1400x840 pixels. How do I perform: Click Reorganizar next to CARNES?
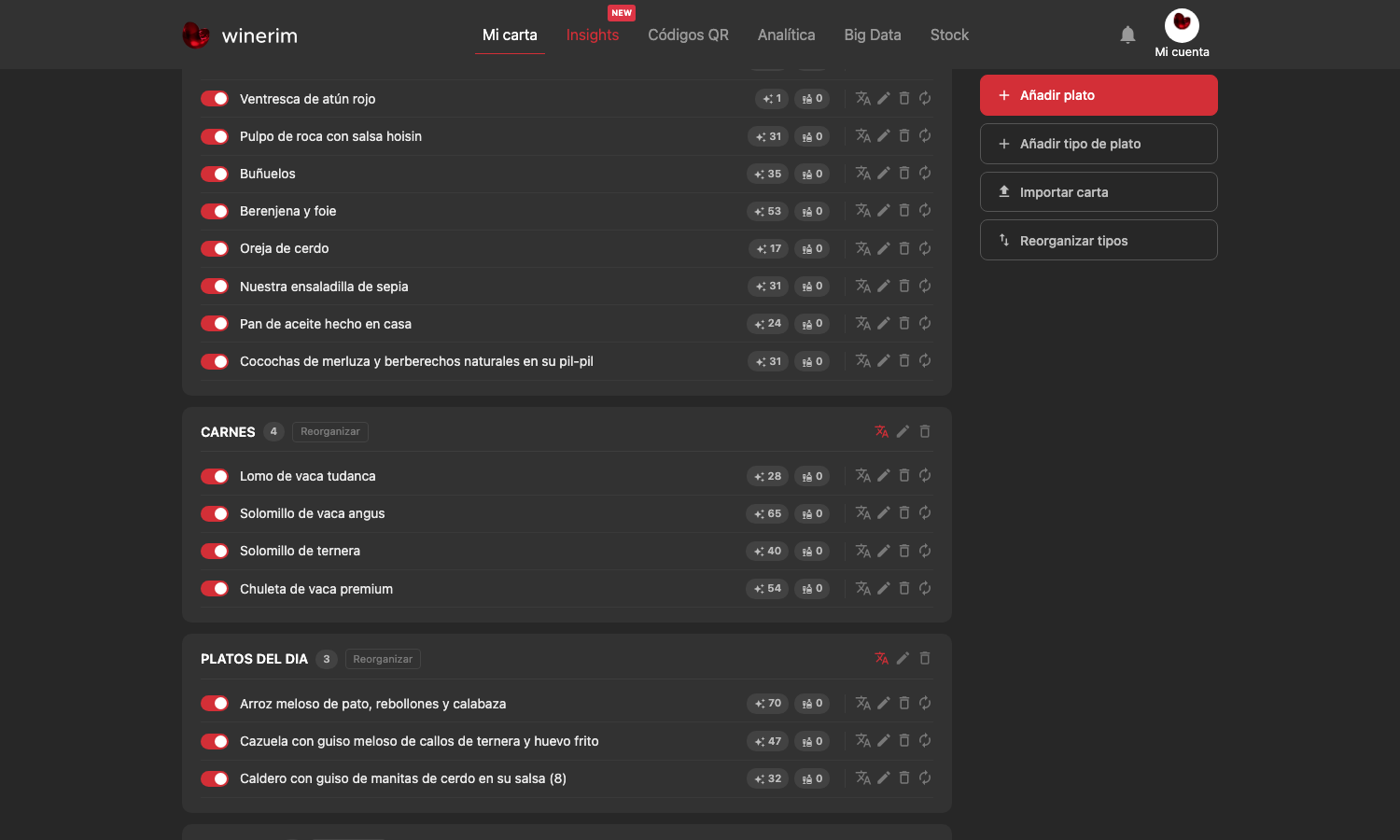[330, 431]
